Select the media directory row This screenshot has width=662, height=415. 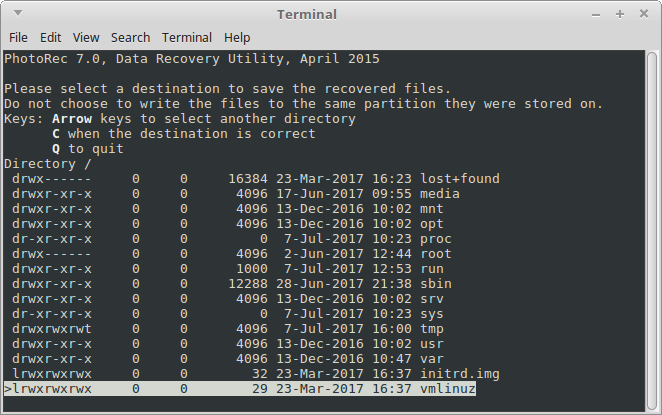coord(236,194)
